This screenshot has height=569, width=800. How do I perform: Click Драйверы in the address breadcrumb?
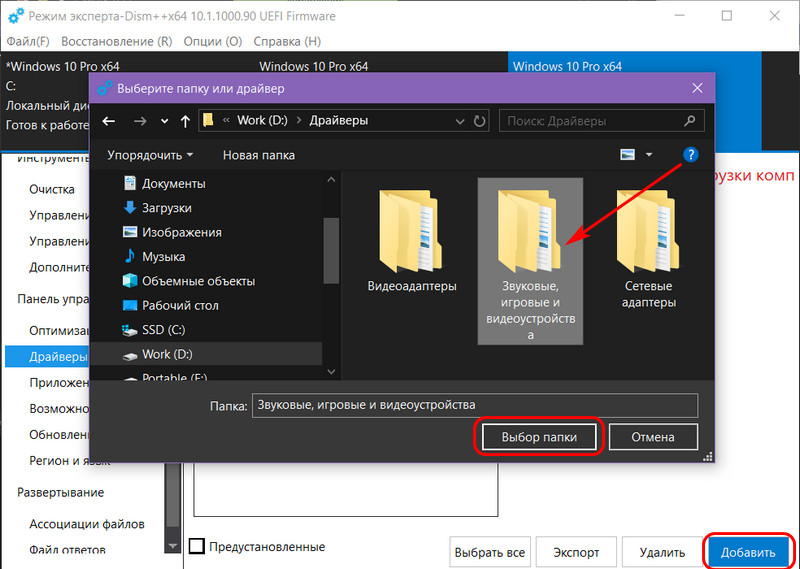pos(339,121)
